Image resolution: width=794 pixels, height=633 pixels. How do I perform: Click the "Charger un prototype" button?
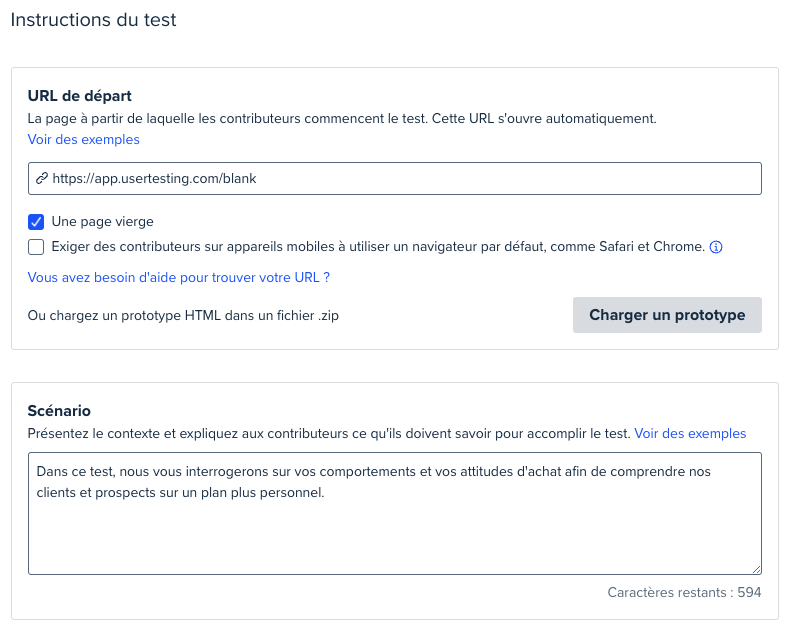pos(667,315)
